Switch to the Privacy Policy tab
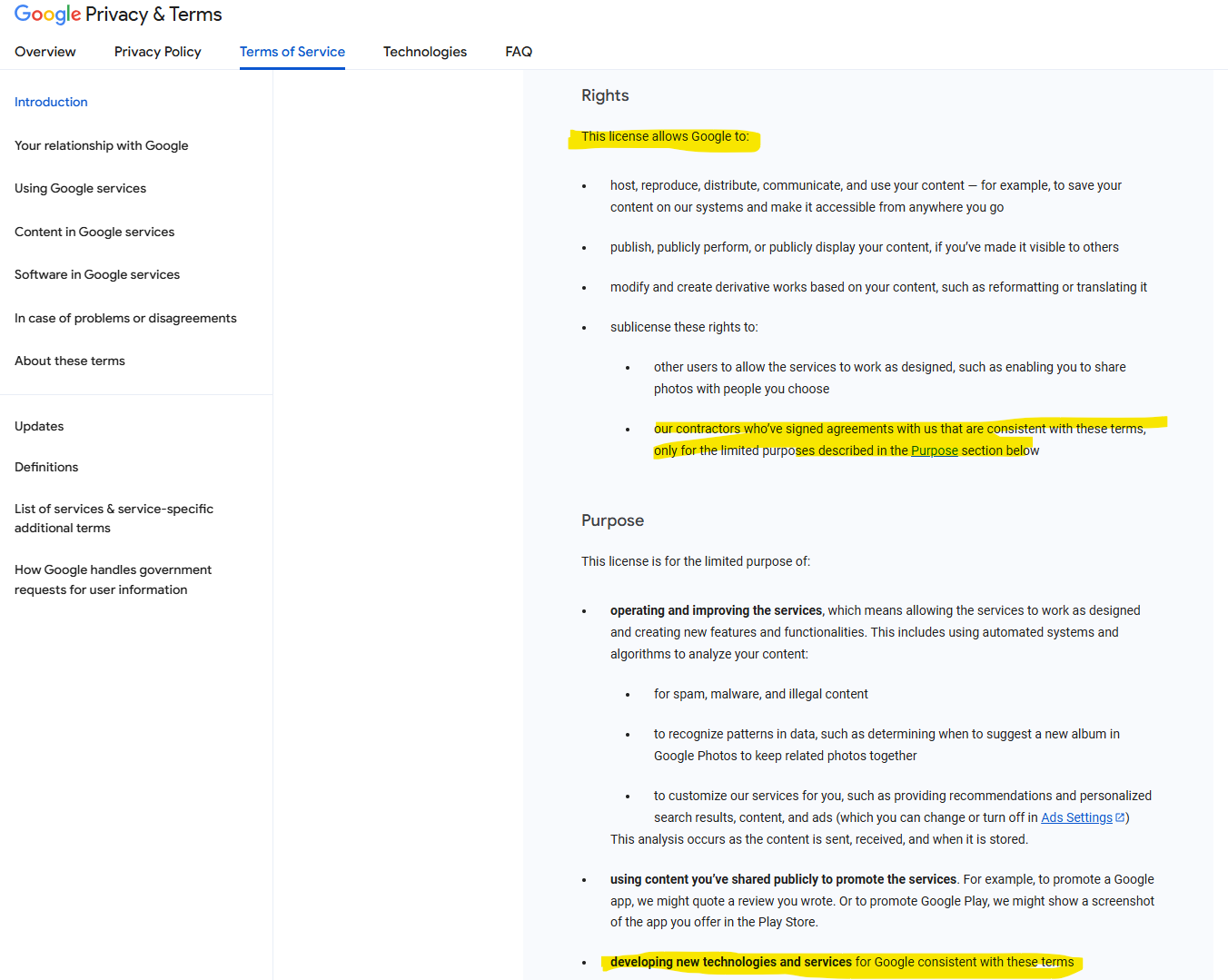1228x980 pixels. pyautogui.click(x=158, y=52)
